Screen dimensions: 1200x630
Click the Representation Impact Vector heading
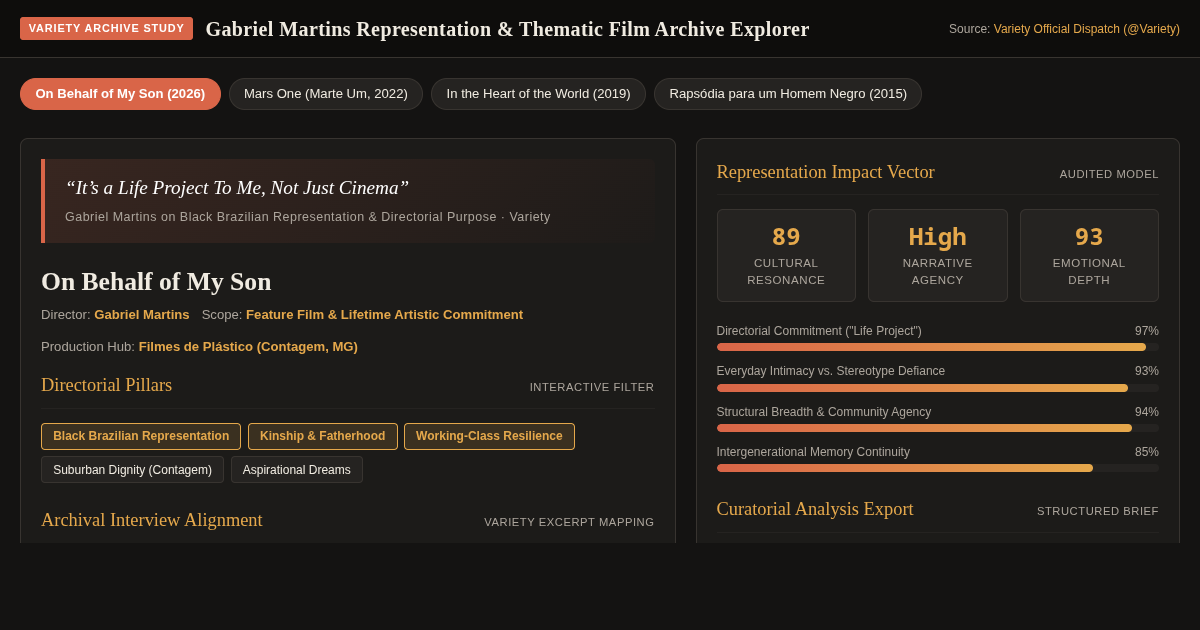(825, 172)
